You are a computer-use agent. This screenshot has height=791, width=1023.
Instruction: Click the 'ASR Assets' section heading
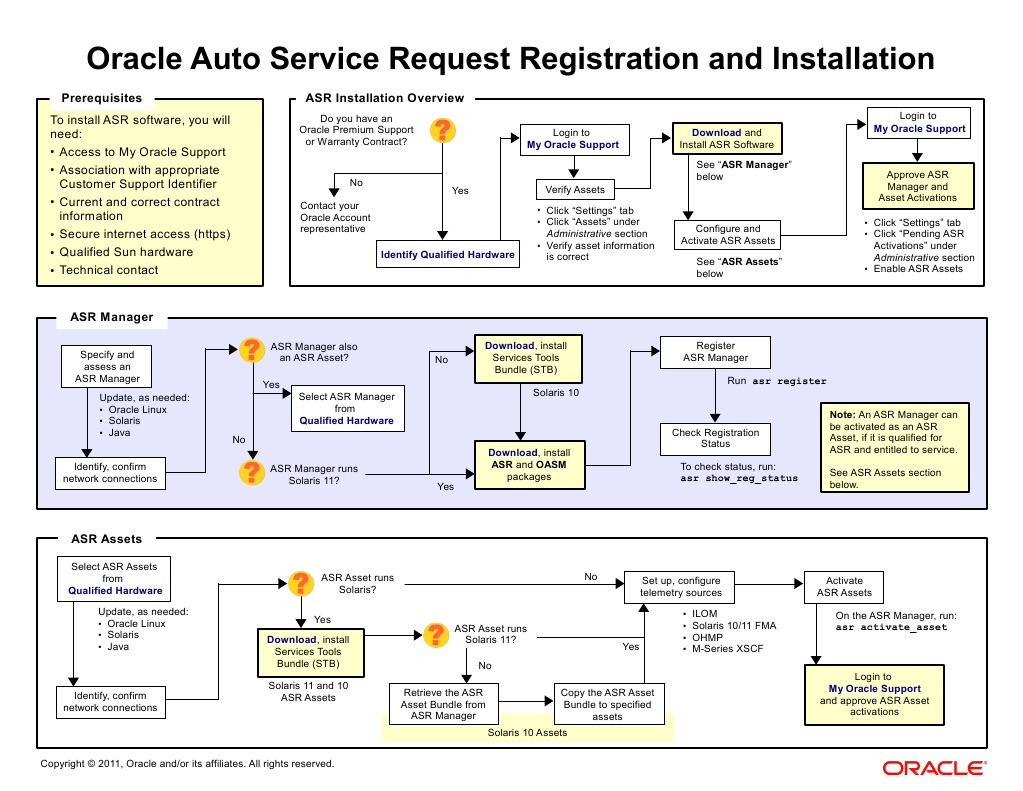tap(106, 539)
